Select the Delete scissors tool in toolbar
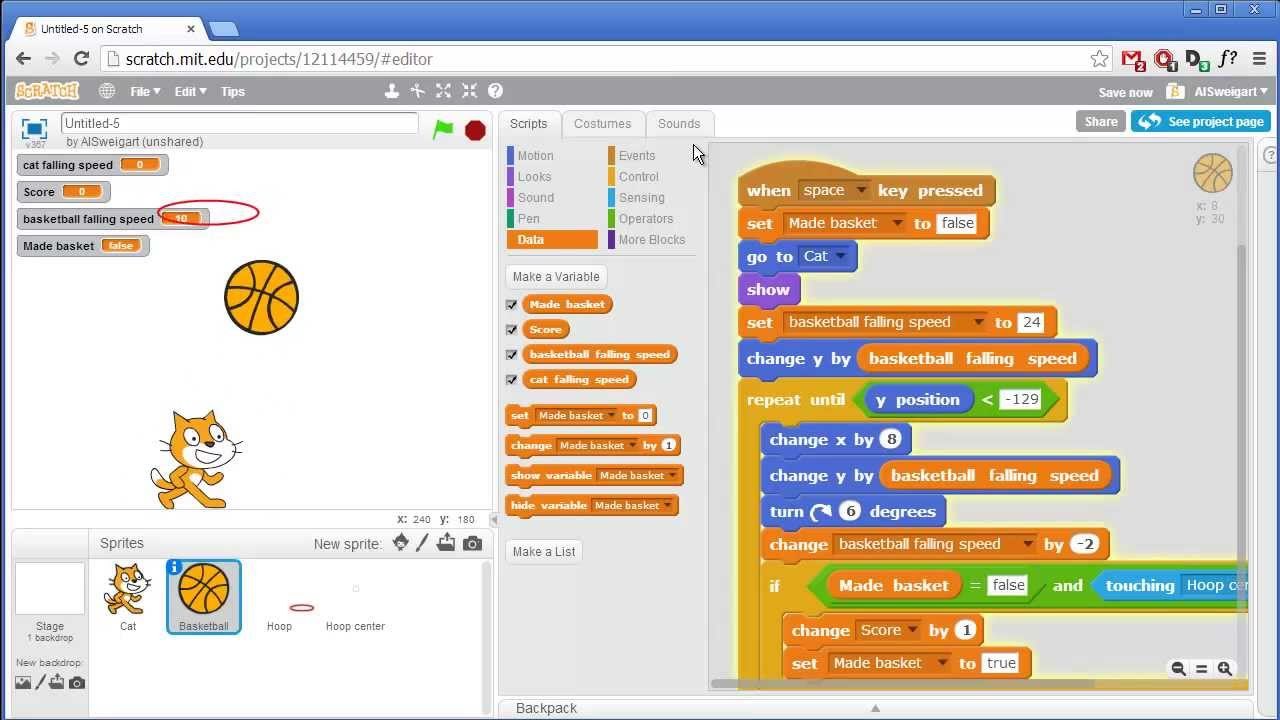 coord(418,91)
